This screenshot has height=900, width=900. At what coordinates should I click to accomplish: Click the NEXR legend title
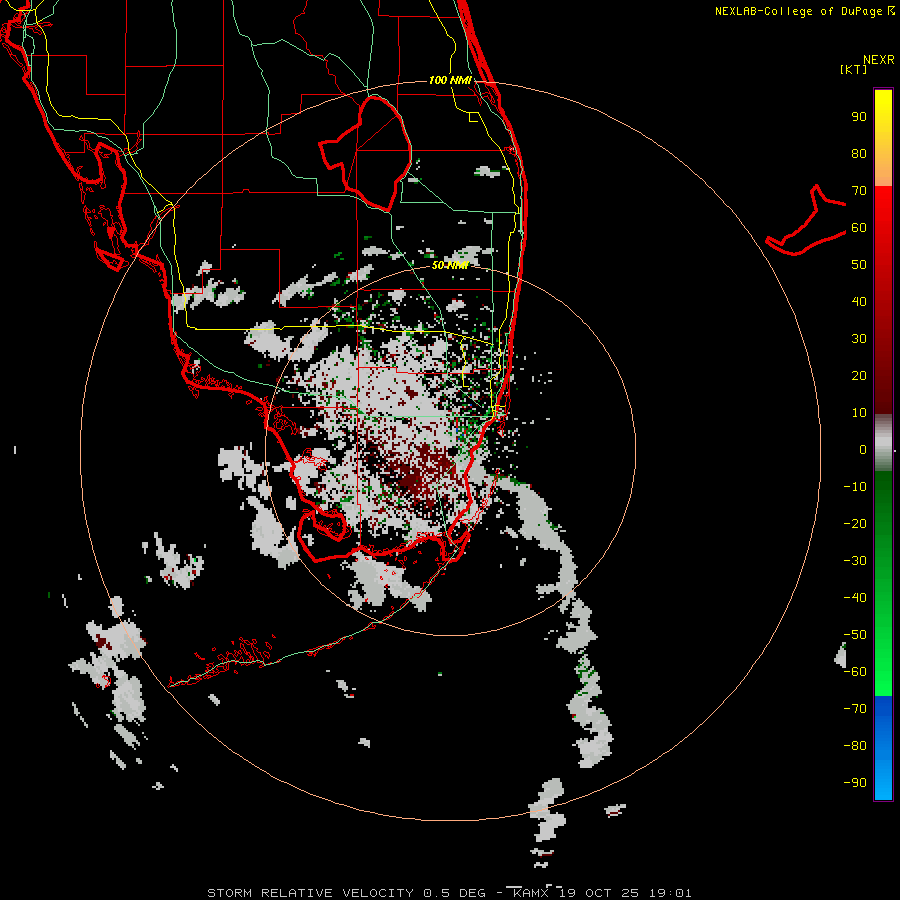[x=878, y=60]
